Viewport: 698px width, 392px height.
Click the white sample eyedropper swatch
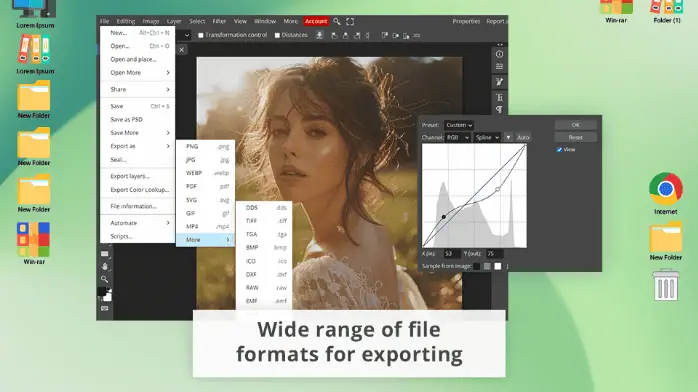pos(498,267)
